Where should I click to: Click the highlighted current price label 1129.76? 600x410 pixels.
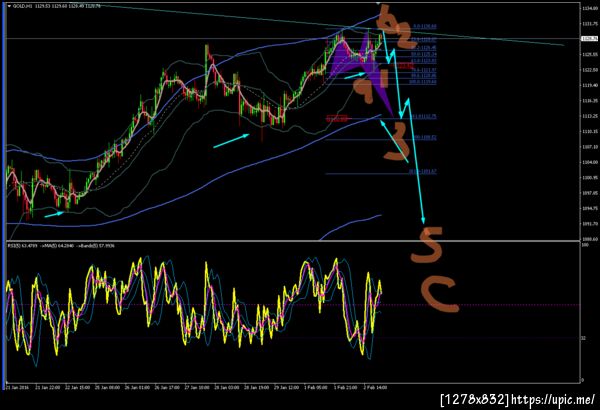pyautogui.click(x=590, y=39)
